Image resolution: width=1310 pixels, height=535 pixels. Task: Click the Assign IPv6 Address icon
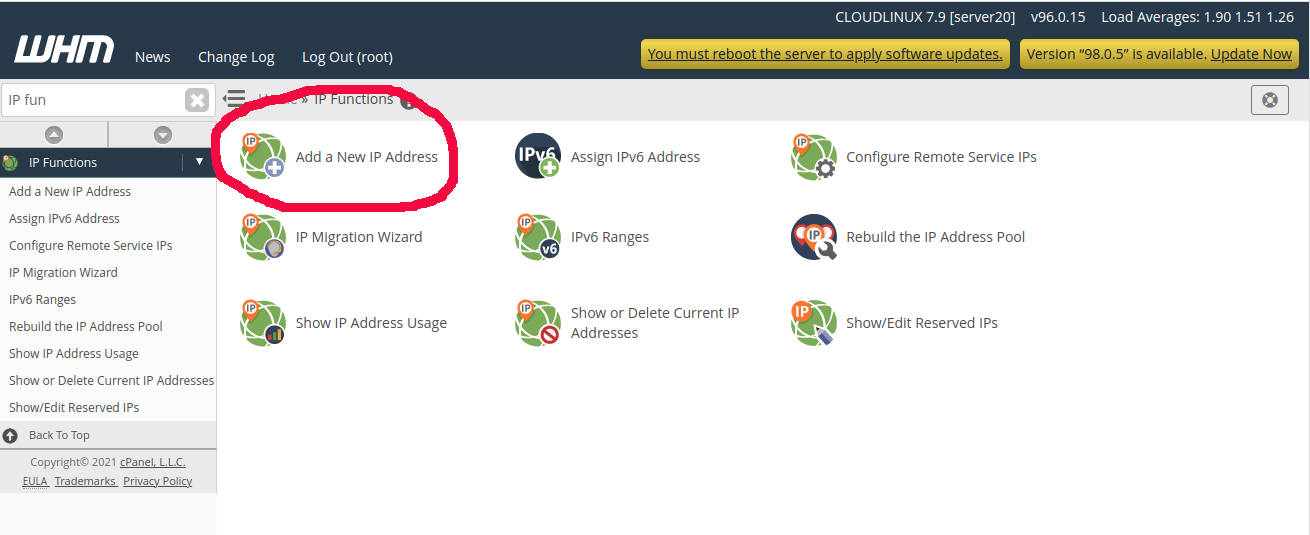click(538, 157)
